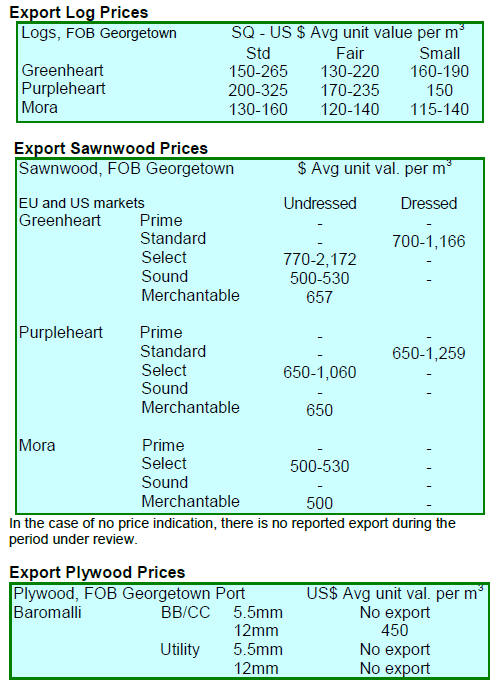This screenshot has width=498, height=691.
Task: Select Greenheart Merchantable value 657
Action: pyautogui.click(x=320, y=297)
